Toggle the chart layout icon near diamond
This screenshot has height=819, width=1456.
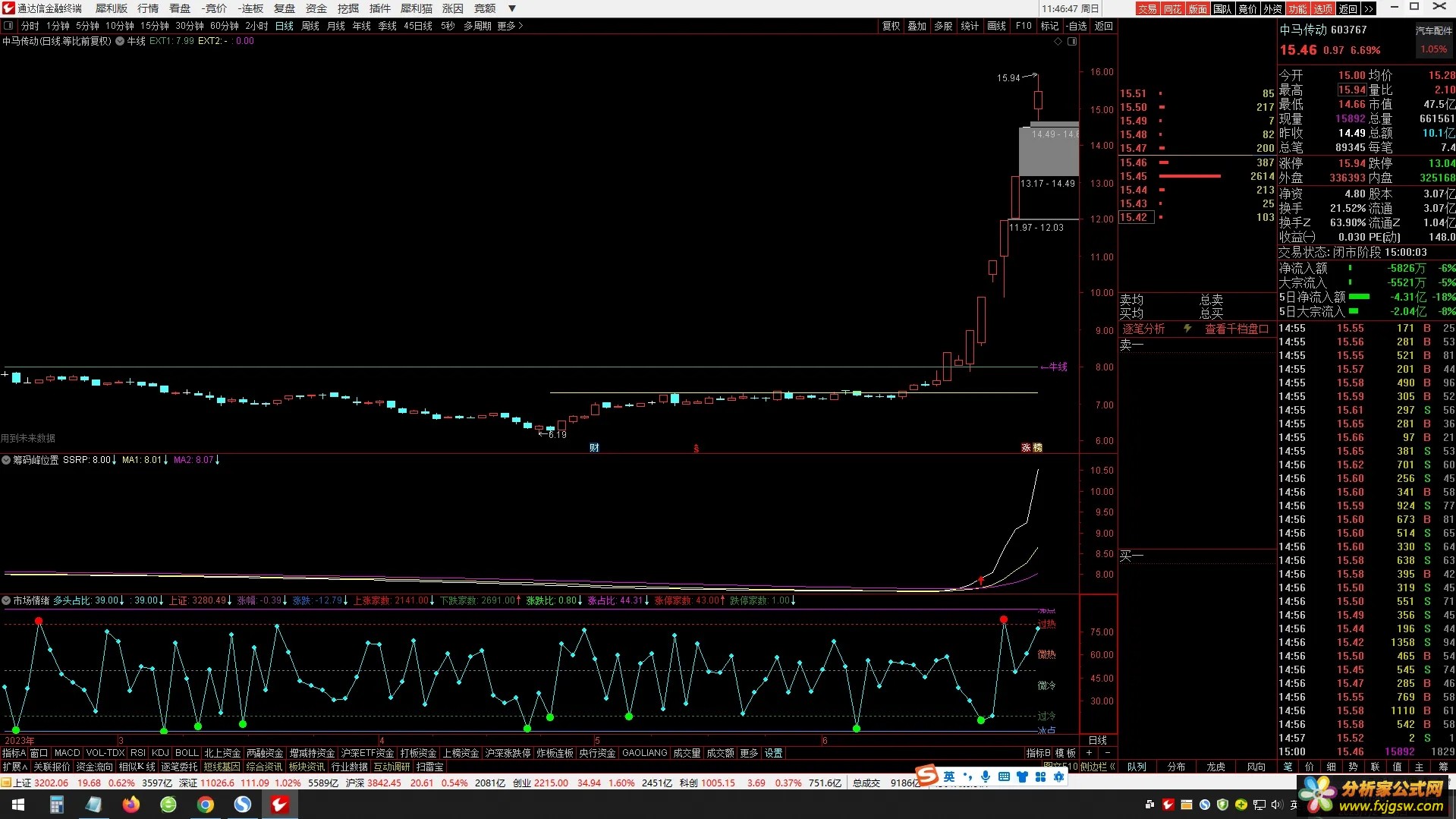[x=1072, y=42]
